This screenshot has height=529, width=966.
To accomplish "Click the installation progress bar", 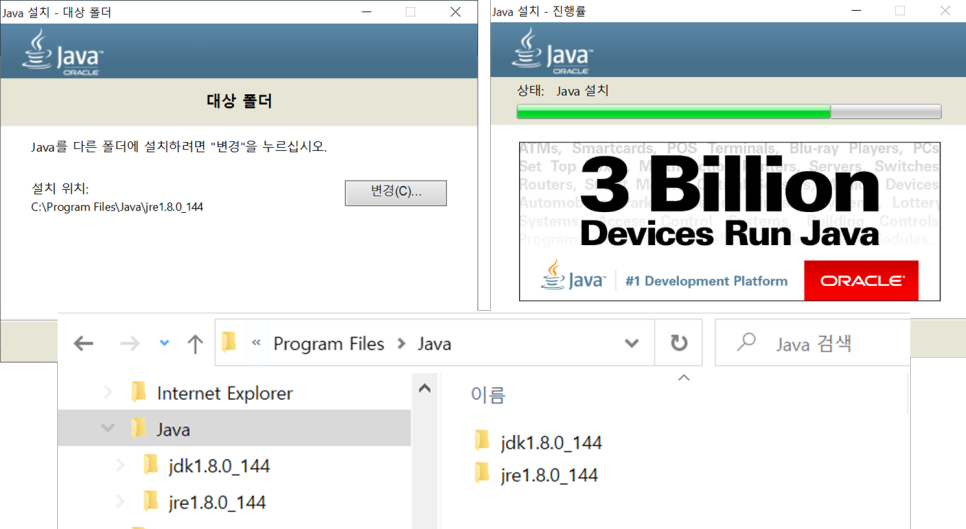I will point(729,111).
